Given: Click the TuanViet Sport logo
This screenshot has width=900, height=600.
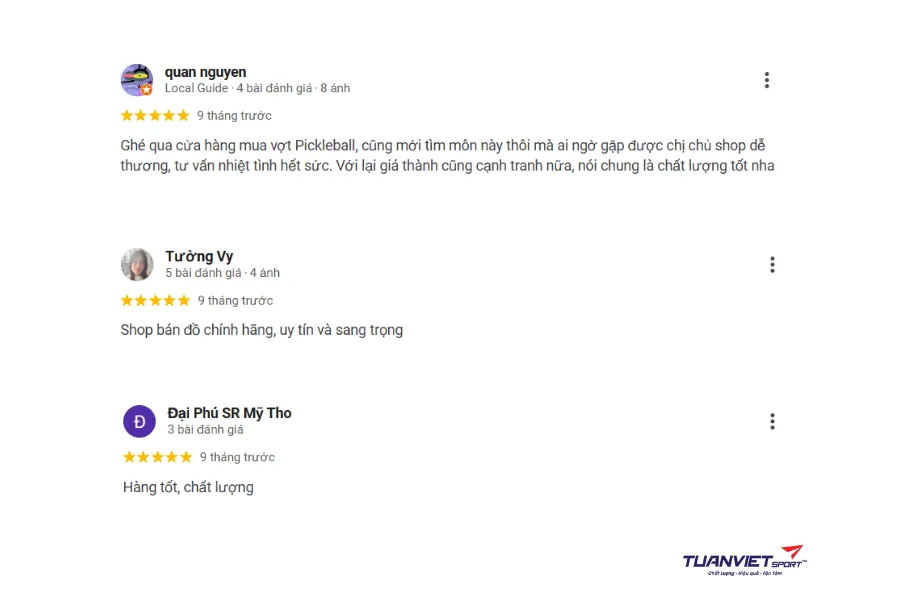Looking at the screenshot, I should pyautogui.click(x=743, y=561).
